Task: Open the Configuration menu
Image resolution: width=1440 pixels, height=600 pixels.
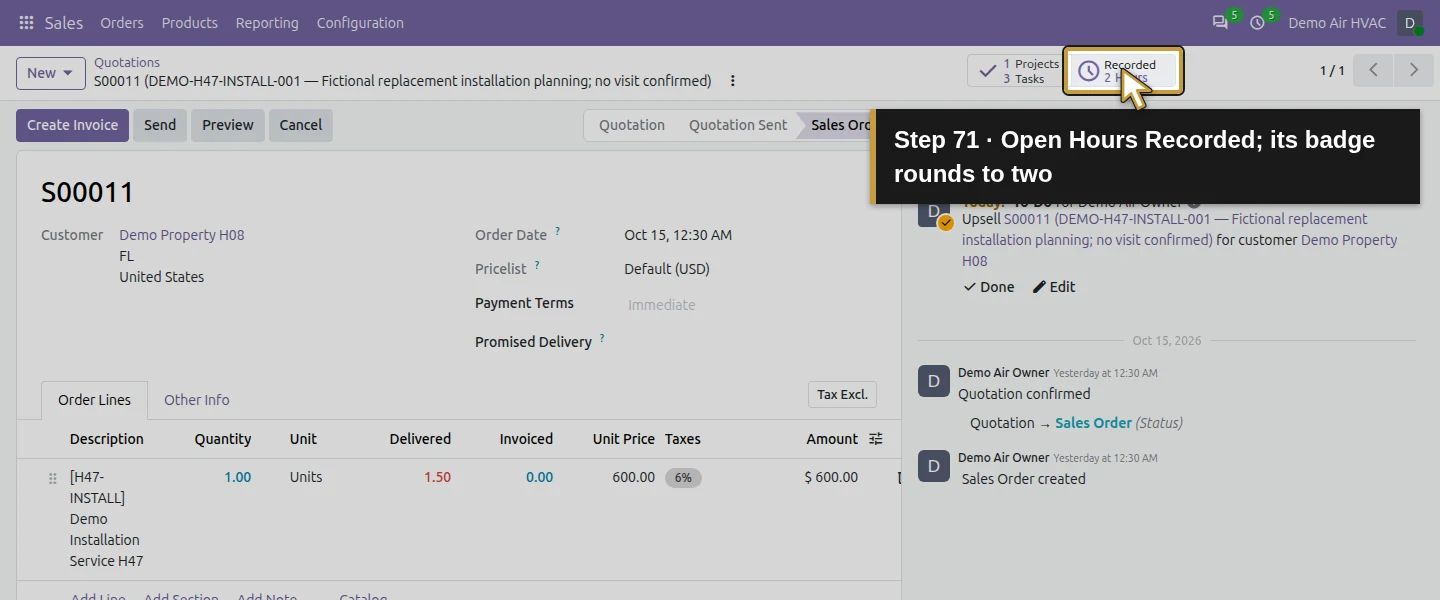Action: pos(360,23)
